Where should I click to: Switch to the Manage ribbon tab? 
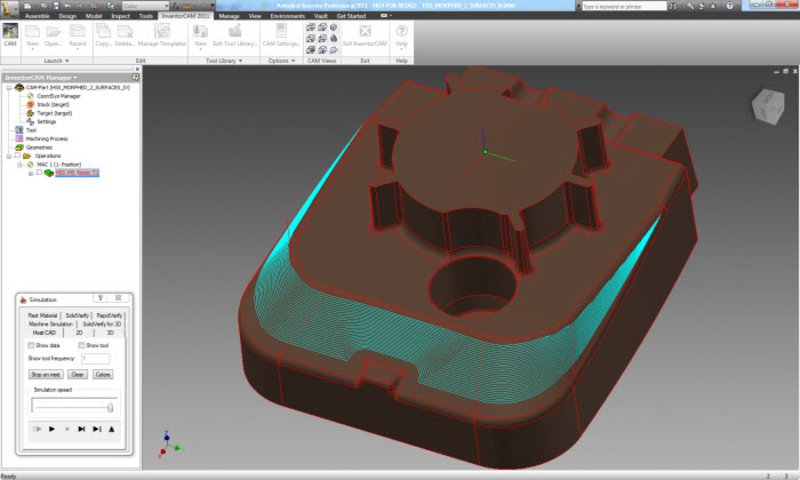pos(229,16)
